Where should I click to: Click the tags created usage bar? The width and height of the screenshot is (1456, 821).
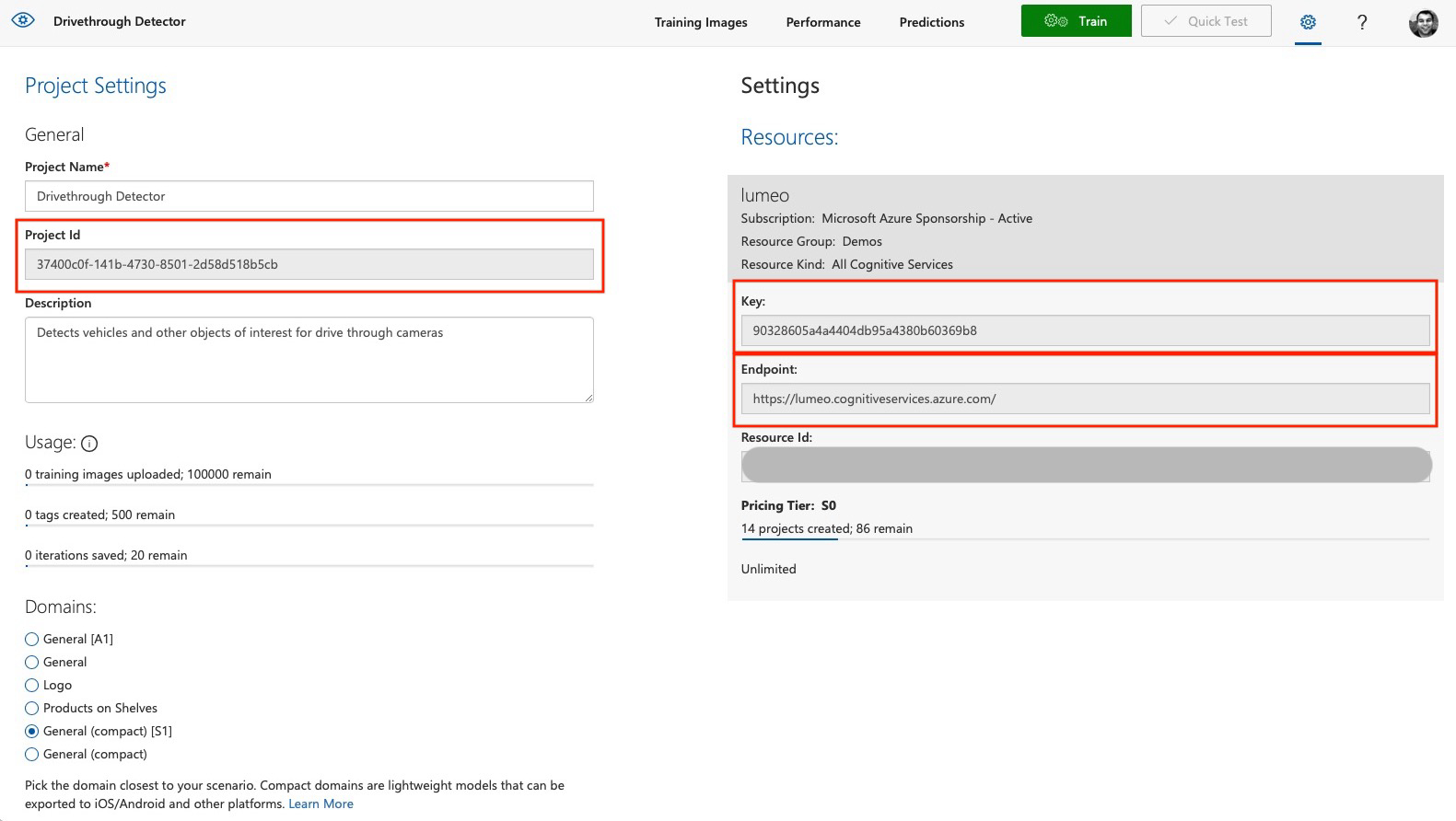(x=309, y=525)
